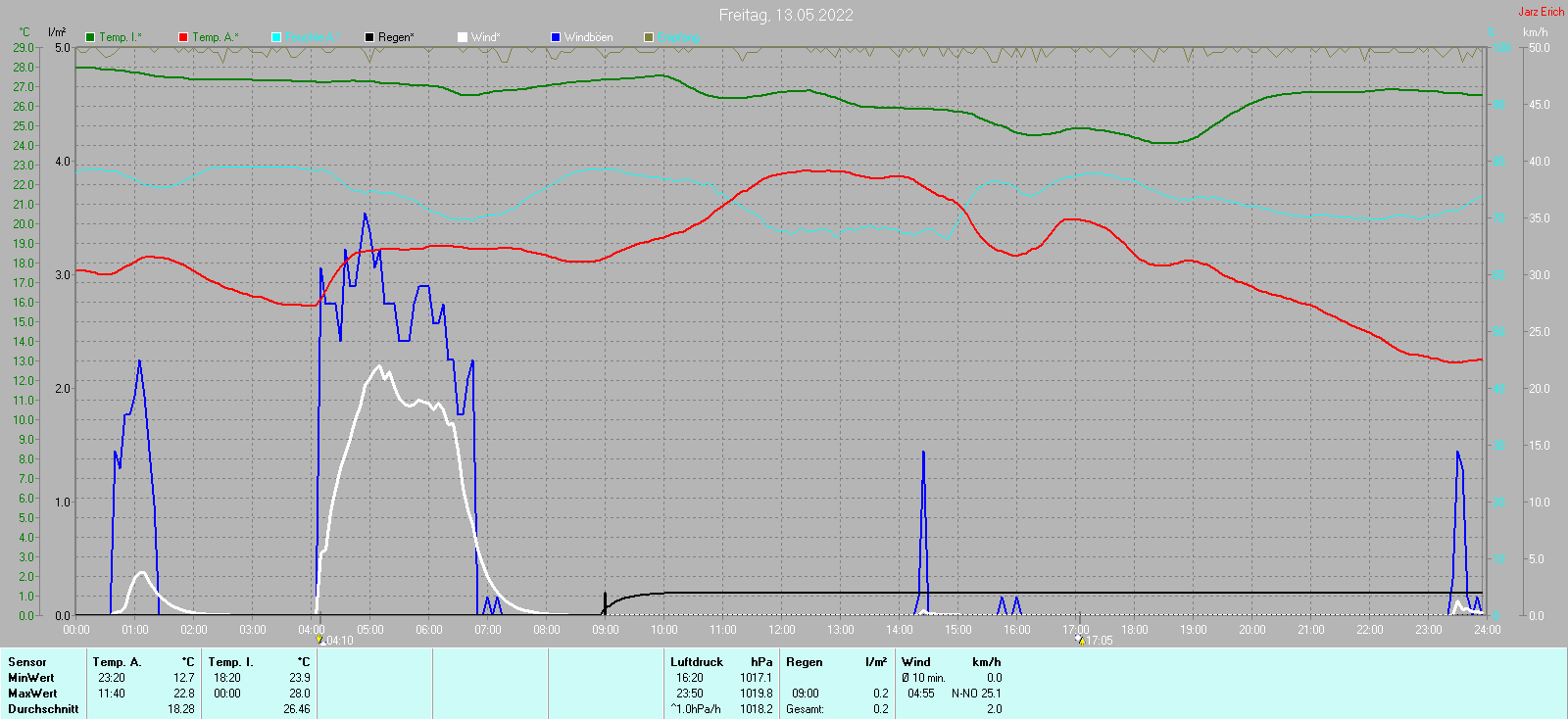The width and height of the screenshot is (1568, 719).
Task: Click the pressure maximum time '23:50'
Action: [x=690, y=694]
